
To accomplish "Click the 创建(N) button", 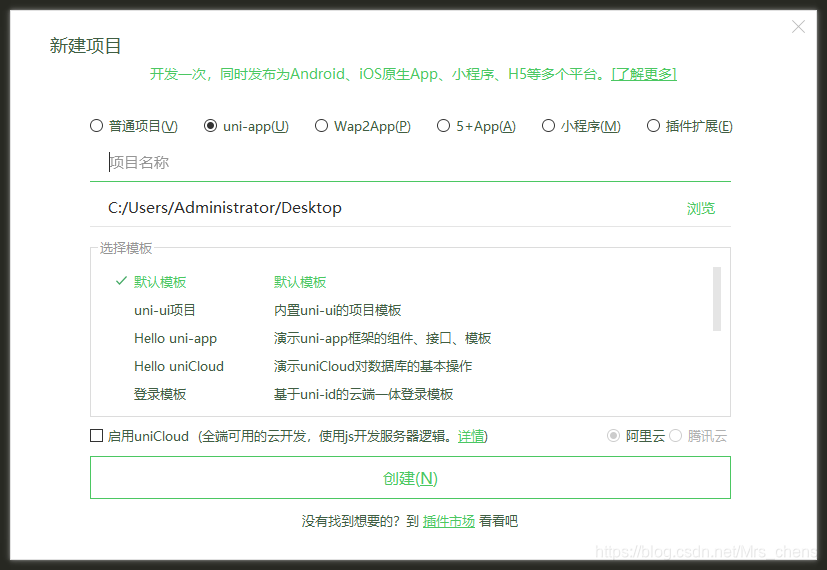I will point(410,478).
